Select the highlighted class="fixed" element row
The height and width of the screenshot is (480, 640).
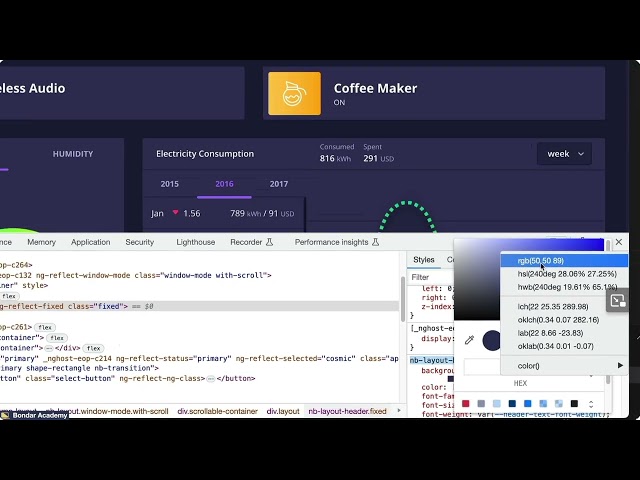point(199,306)
